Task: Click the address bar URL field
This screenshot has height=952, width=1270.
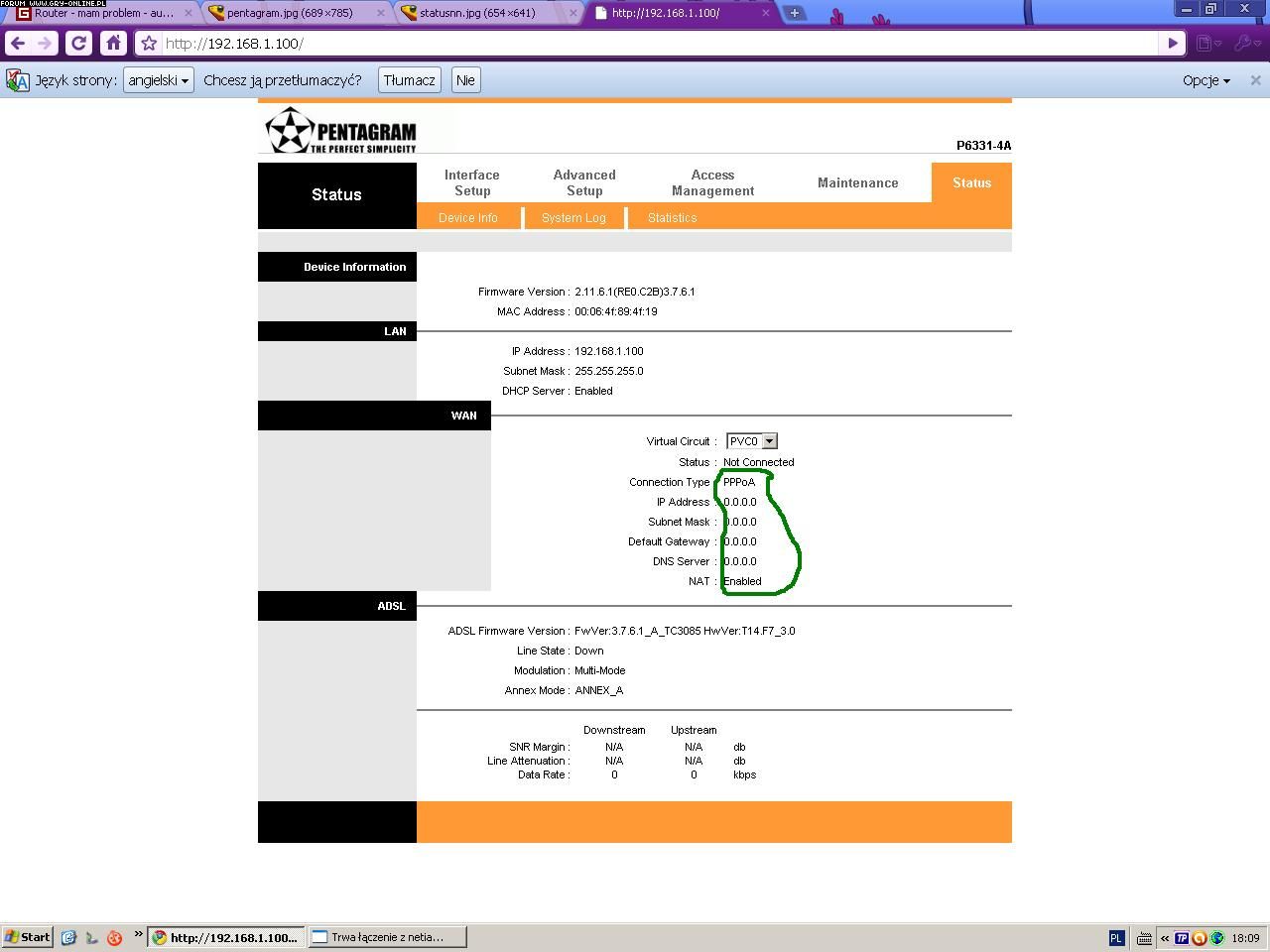Action: [659, 44]
